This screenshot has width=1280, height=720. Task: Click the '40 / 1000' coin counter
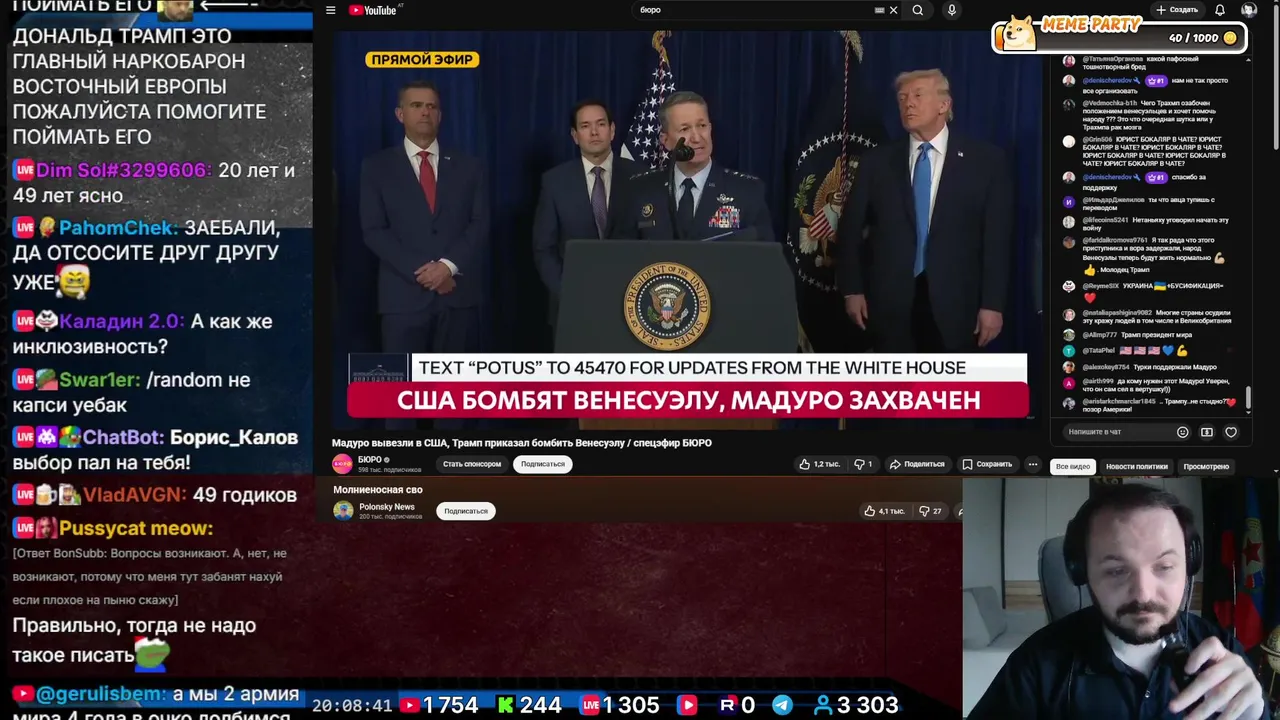1202,38
